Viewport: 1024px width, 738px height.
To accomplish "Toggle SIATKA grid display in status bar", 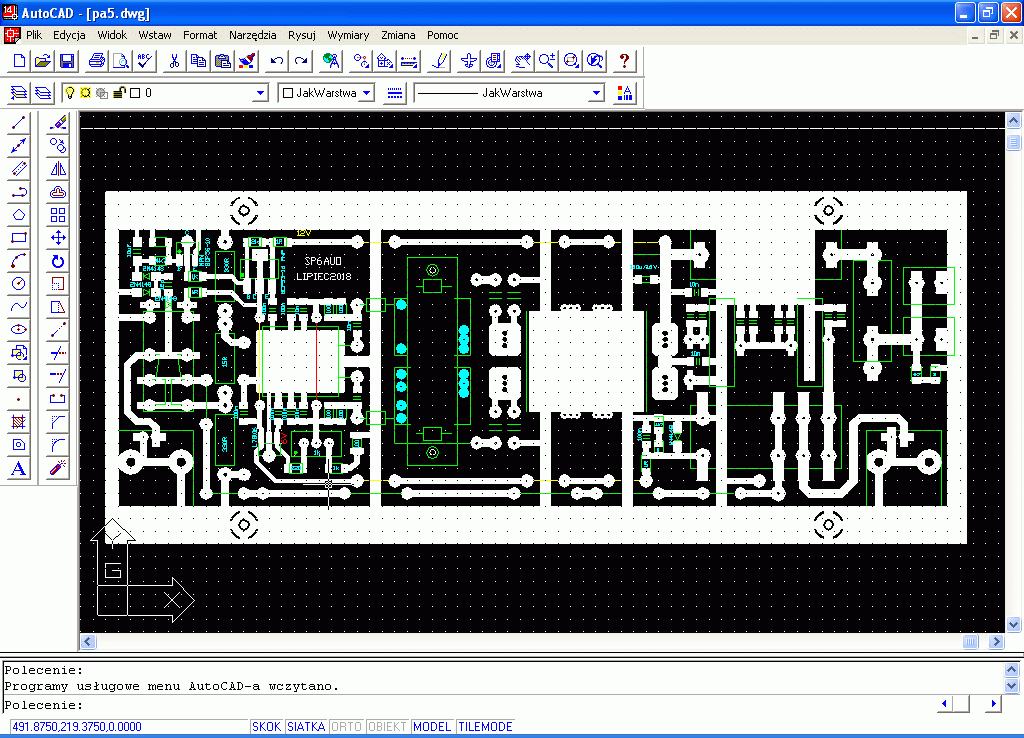I will [x=306, y=727].
